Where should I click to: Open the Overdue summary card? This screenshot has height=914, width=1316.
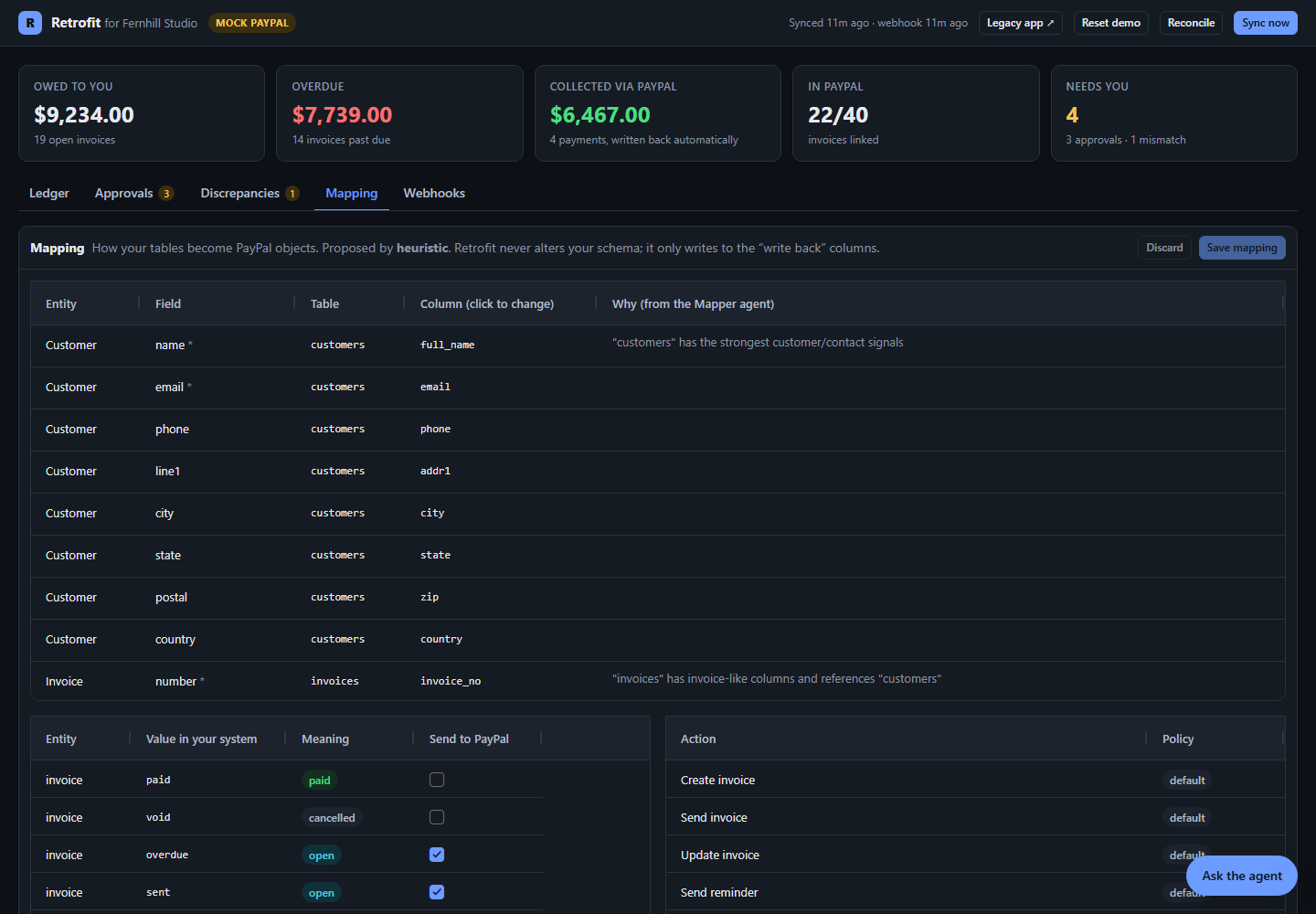coord(399,113)
